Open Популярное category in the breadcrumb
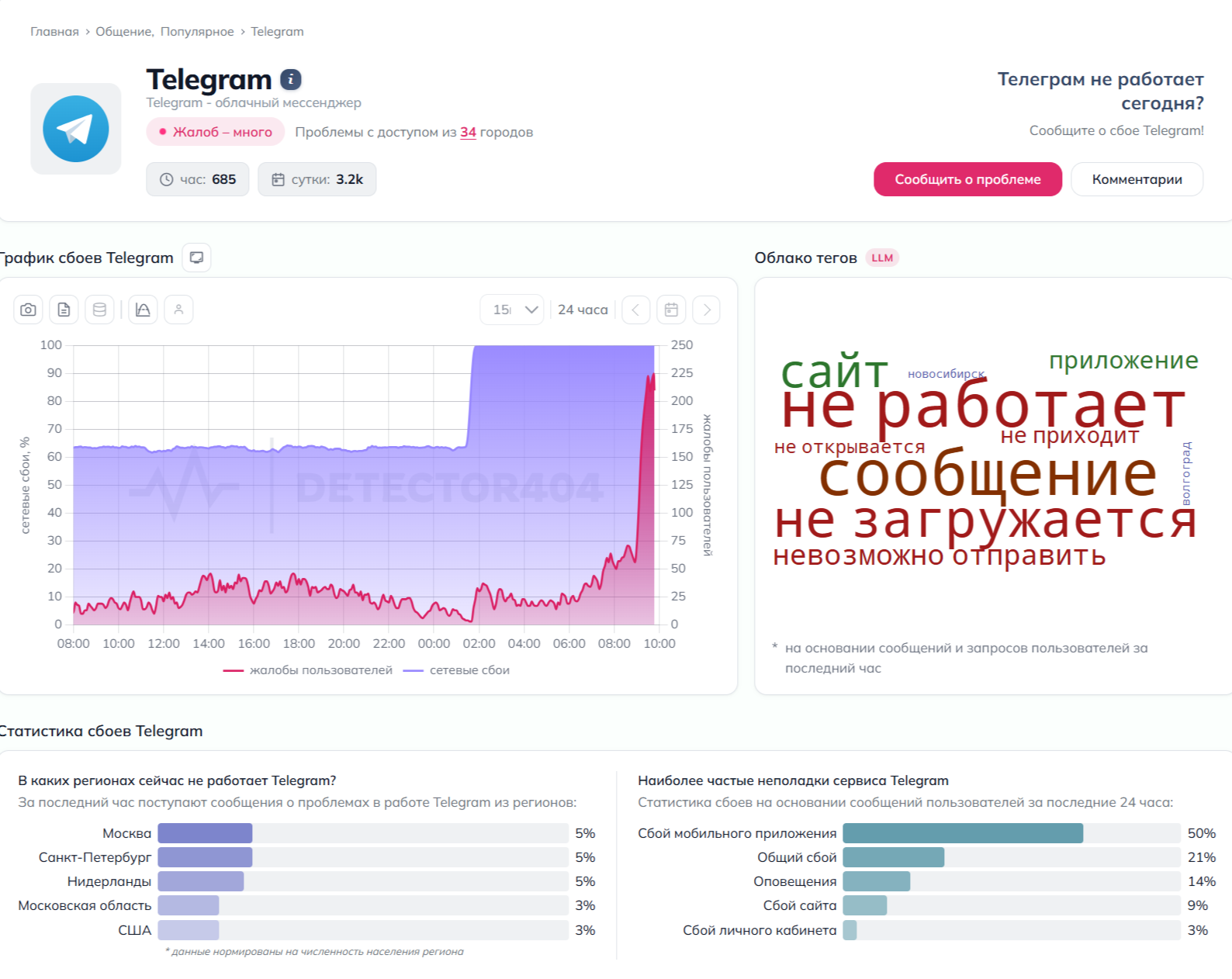The image size is (1232, 979). click(x=197, y=32)
